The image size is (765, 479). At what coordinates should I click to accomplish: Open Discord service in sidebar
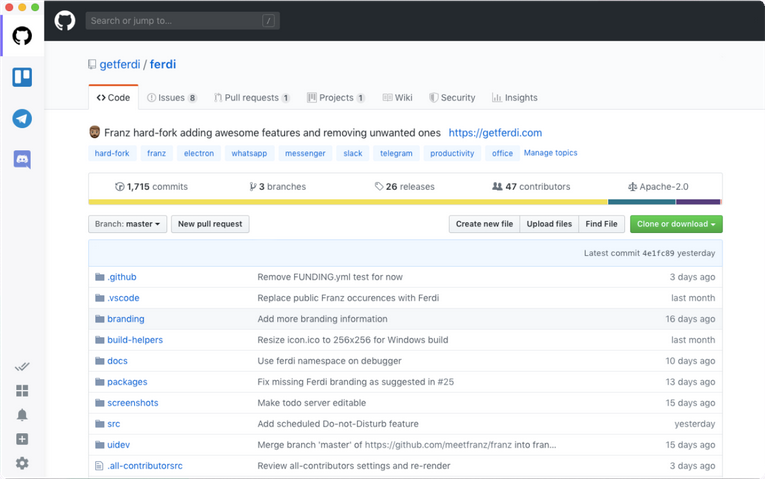point(22,159)
